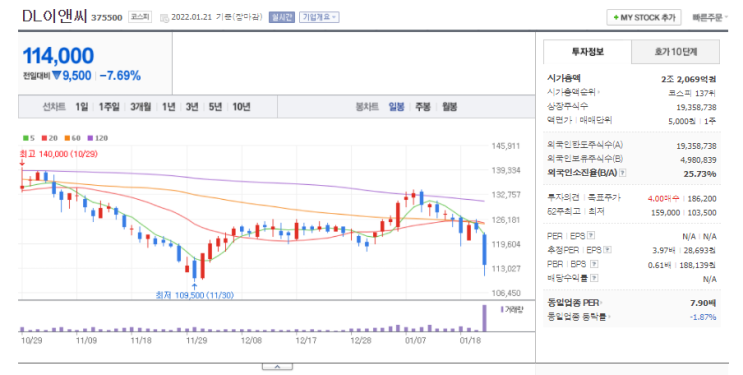Click the estimated EPS value 28,693원
The image size is (743, 375).
click(x=699, y=250)
